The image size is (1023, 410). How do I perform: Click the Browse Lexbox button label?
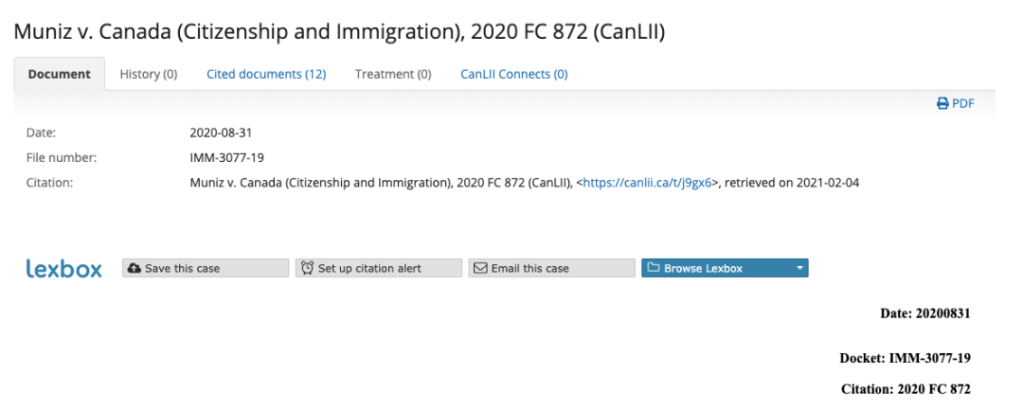point(703,268)
